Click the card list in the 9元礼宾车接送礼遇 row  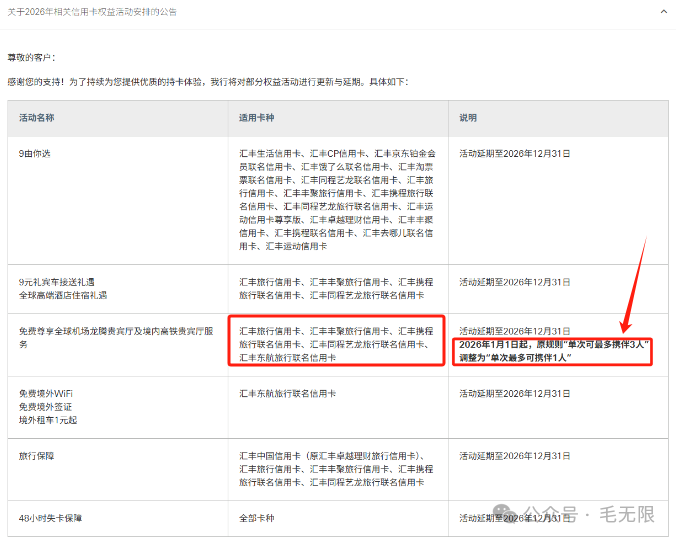pyautogui.click(x=336, y=288)
